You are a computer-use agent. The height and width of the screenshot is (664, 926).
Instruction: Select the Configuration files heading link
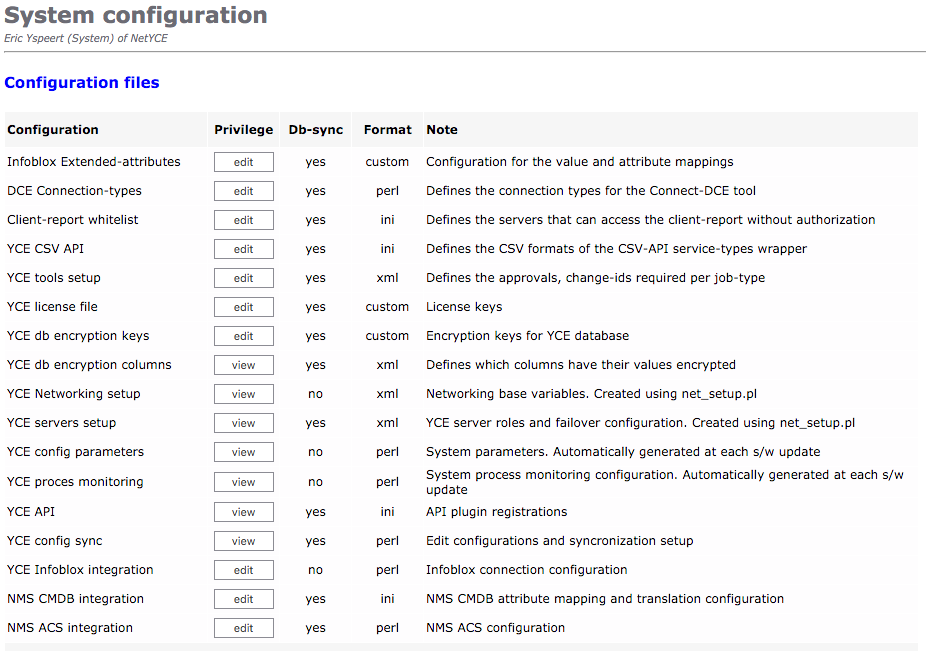tap(81, 82)
